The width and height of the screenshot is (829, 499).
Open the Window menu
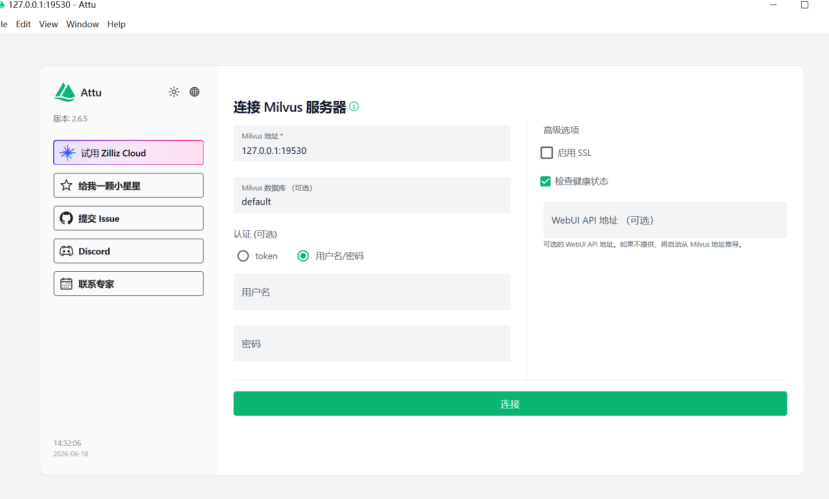82,24
